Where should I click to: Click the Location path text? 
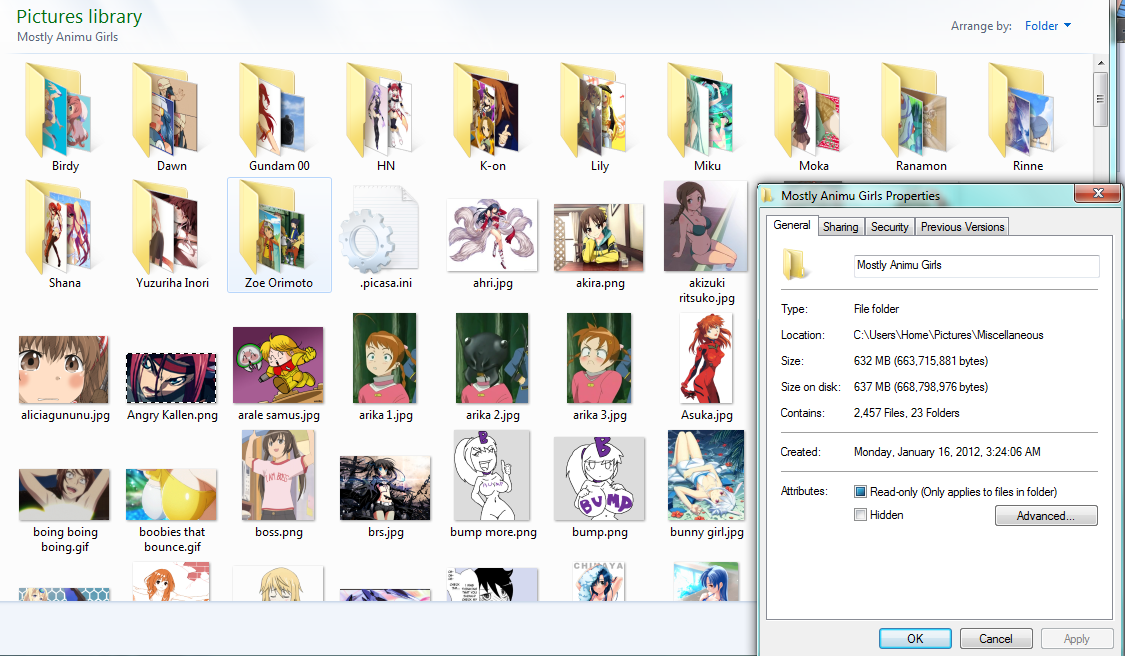pos(948,334)
